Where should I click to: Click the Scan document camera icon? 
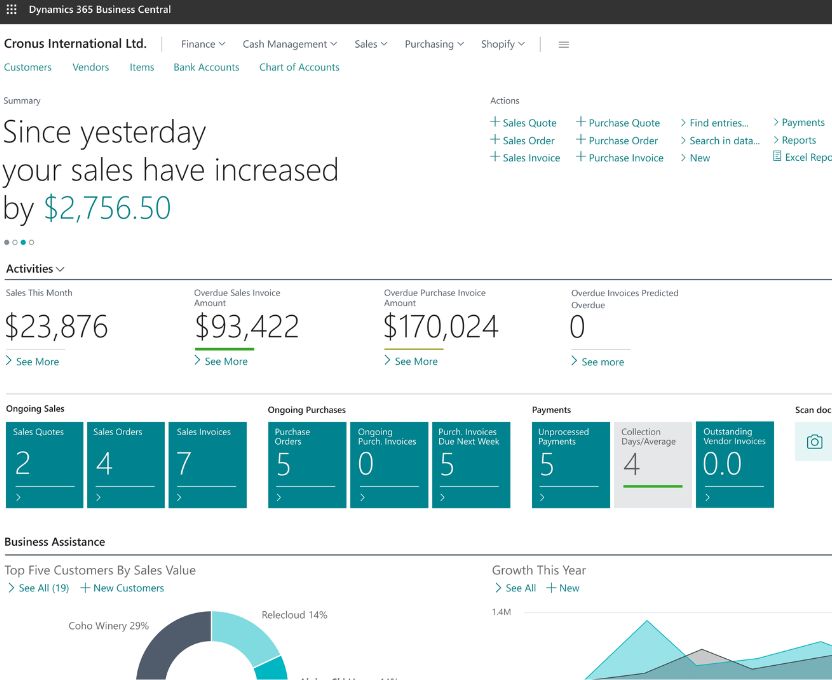point(814,441)
